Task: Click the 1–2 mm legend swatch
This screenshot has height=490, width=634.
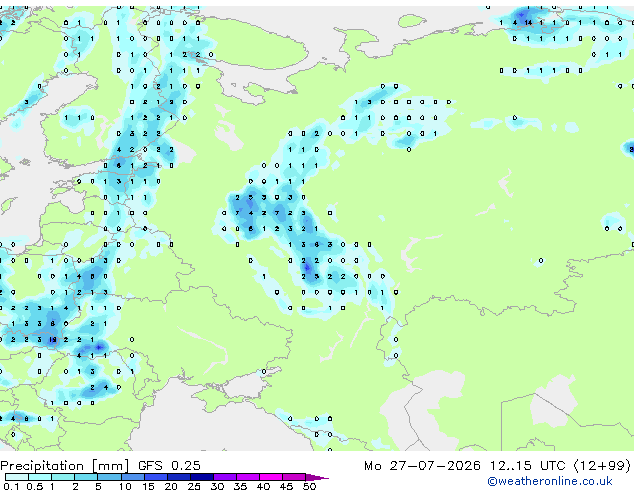Action: click(63, 477)
